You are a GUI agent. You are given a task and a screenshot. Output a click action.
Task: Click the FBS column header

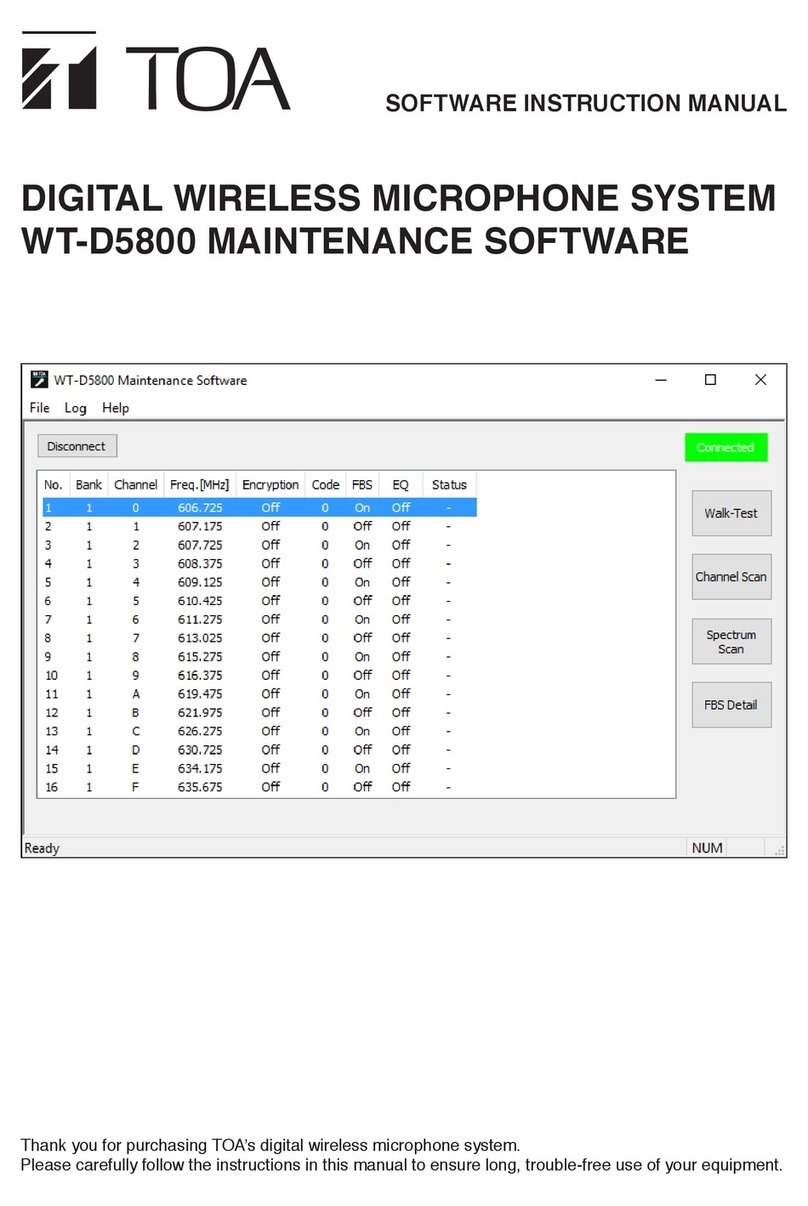tap(362, 485)
